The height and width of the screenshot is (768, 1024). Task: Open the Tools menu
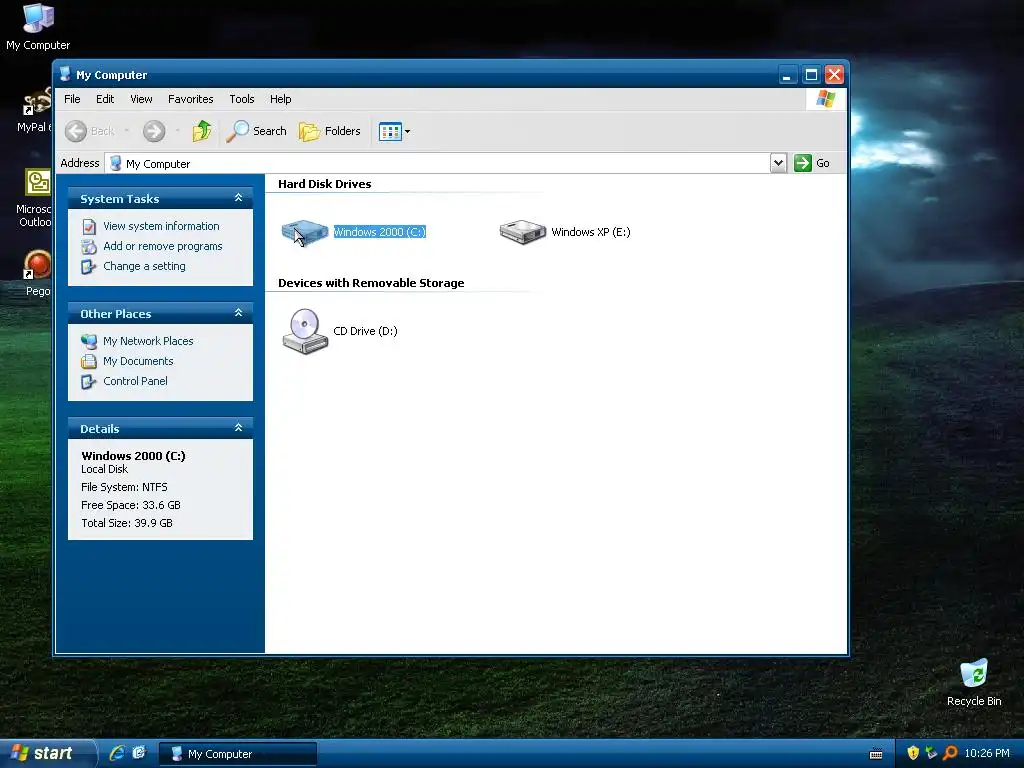coord(242,99)
